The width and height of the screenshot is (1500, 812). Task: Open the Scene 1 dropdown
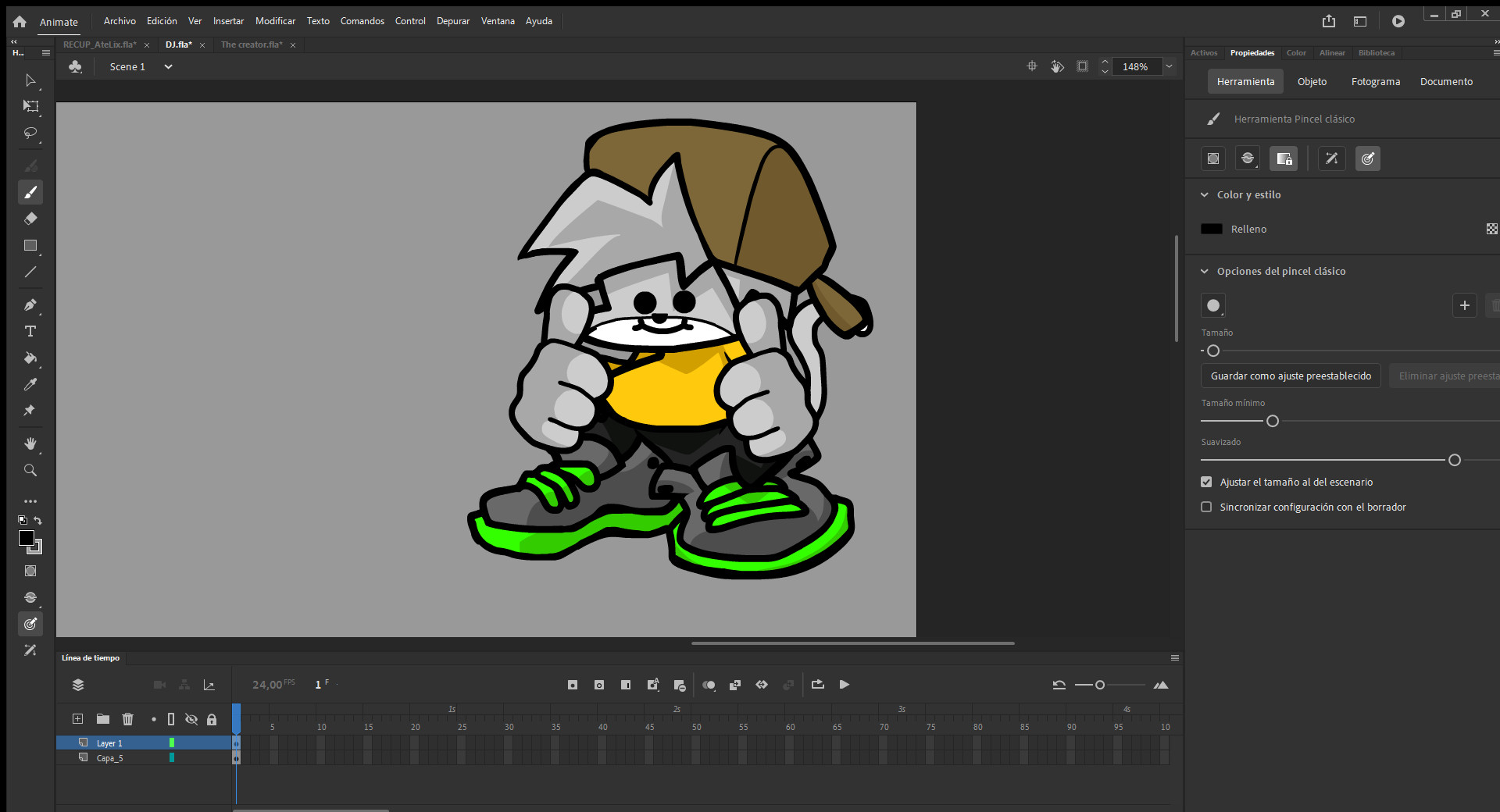168,66
